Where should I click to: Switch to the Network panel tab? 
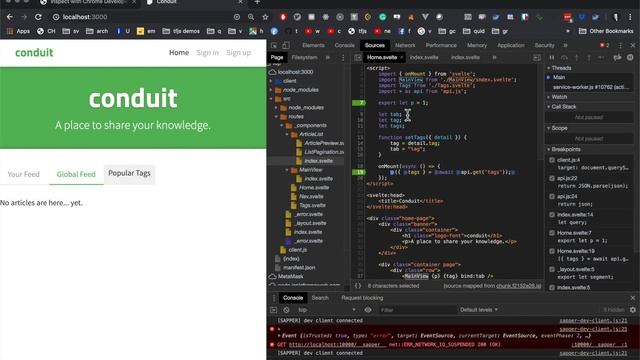click(405, 45)
